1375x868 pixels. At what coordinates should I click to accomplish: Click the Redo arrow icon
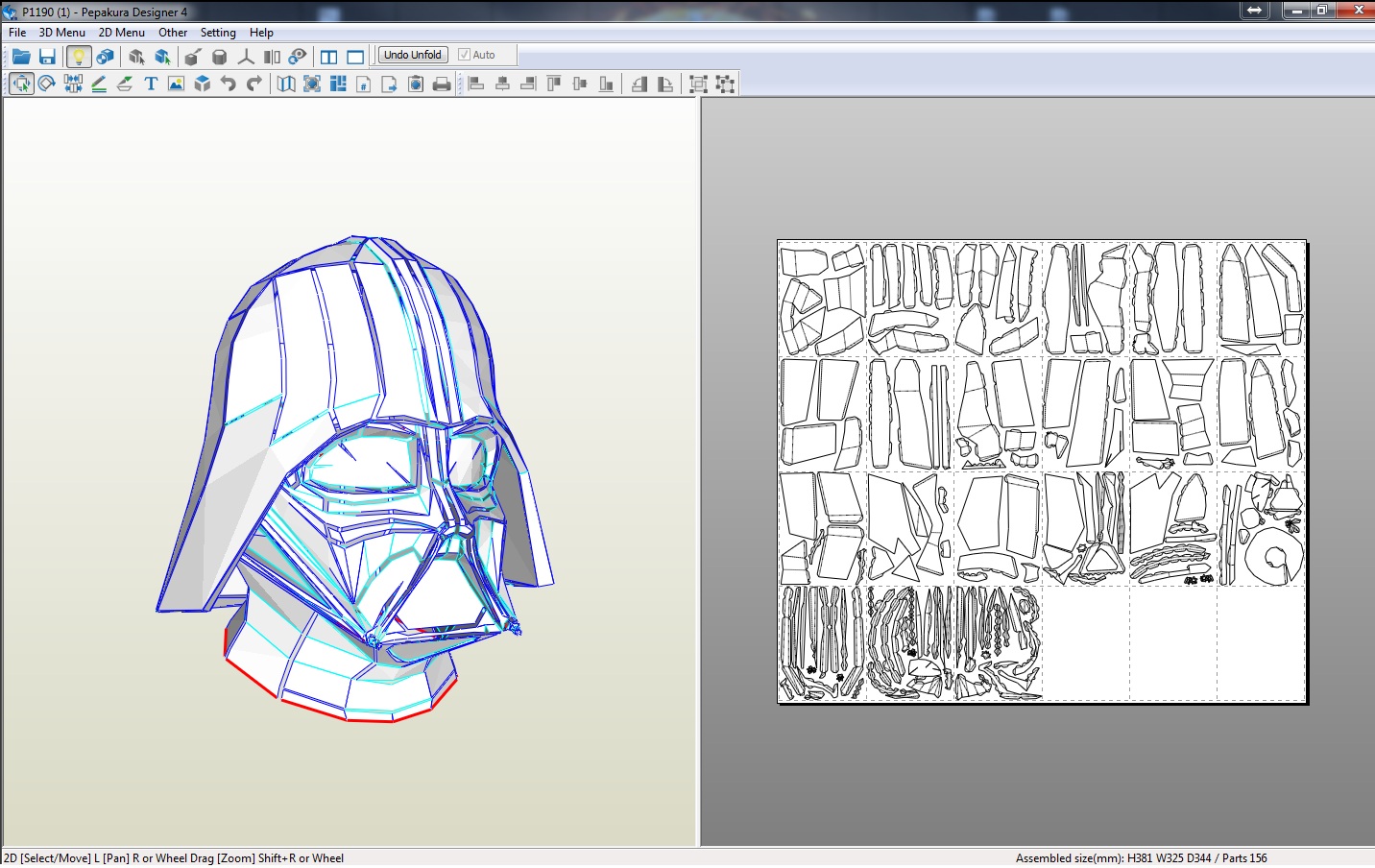[253, 84]
